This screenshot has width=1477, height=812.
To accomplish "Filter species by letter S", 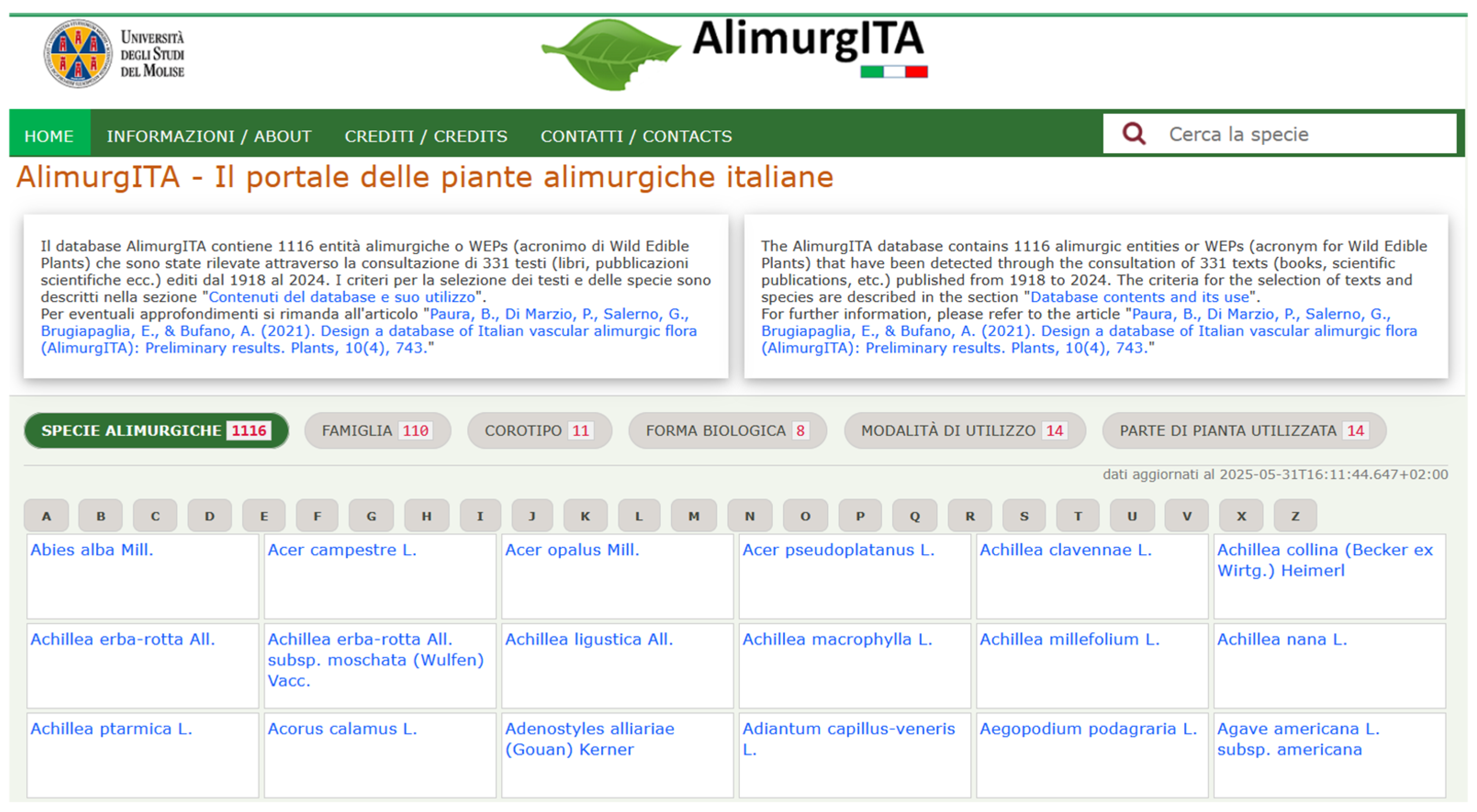I will 1024,516.
